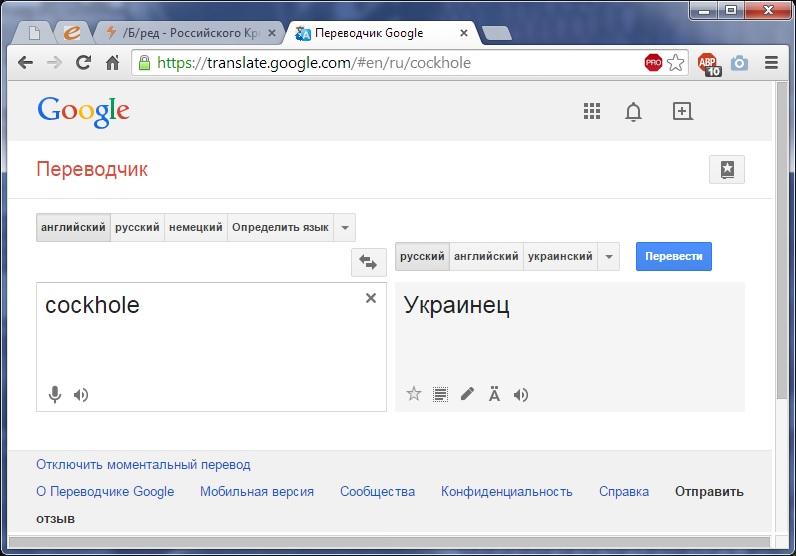Select русский as target language

click(422, 256)
